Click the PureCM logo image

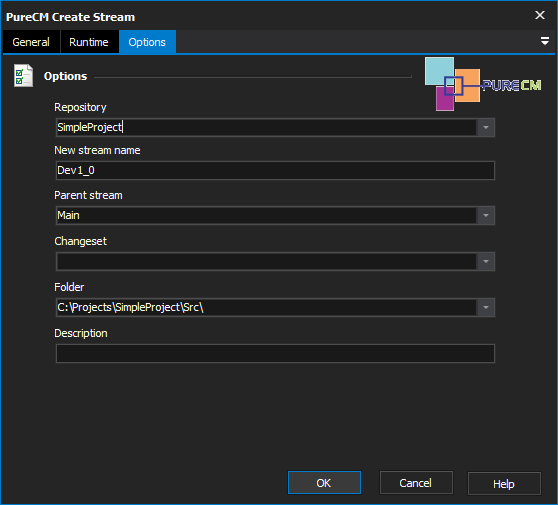pyautogui.click(x=483, y=84)
